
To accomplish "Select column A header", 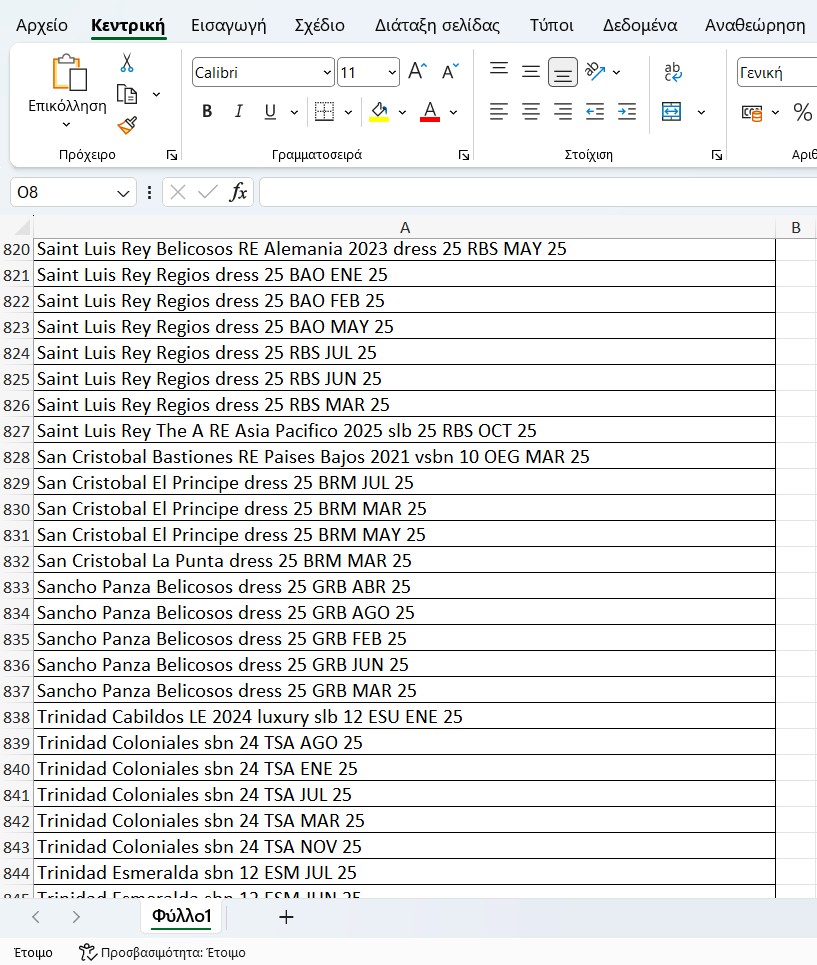I will [404, 228].
